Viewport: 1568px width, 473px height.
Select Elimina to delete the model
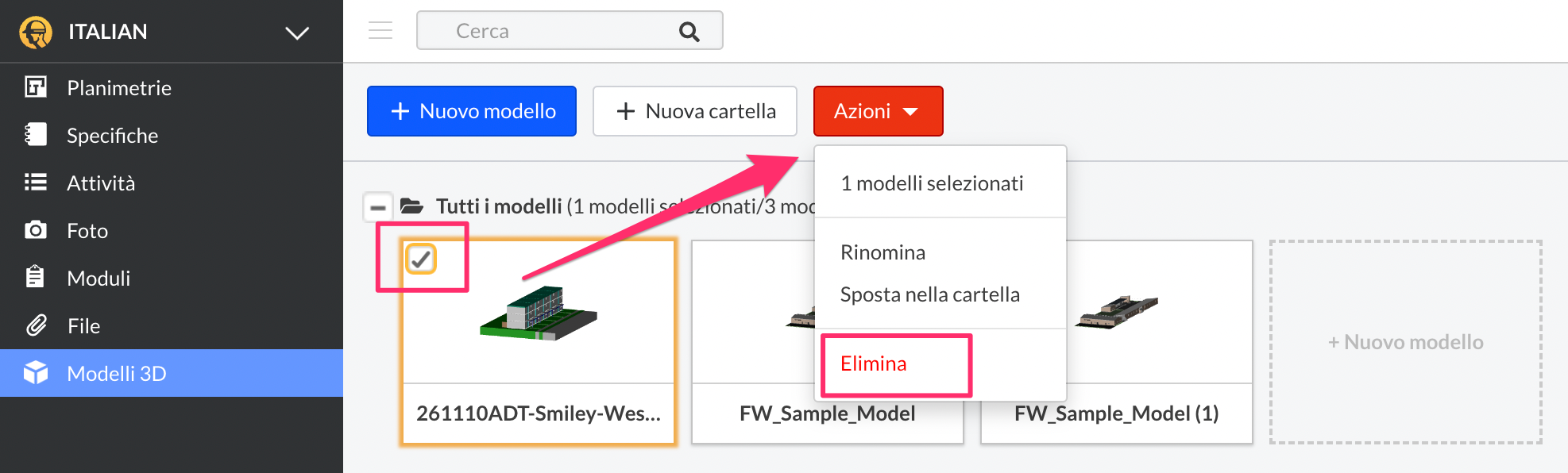(x=873, y=363)
